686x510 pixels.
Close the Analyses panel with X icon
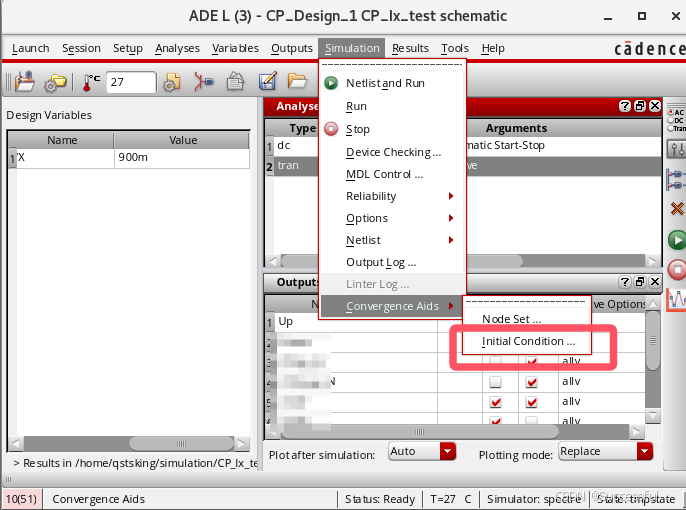click(654, 106)
